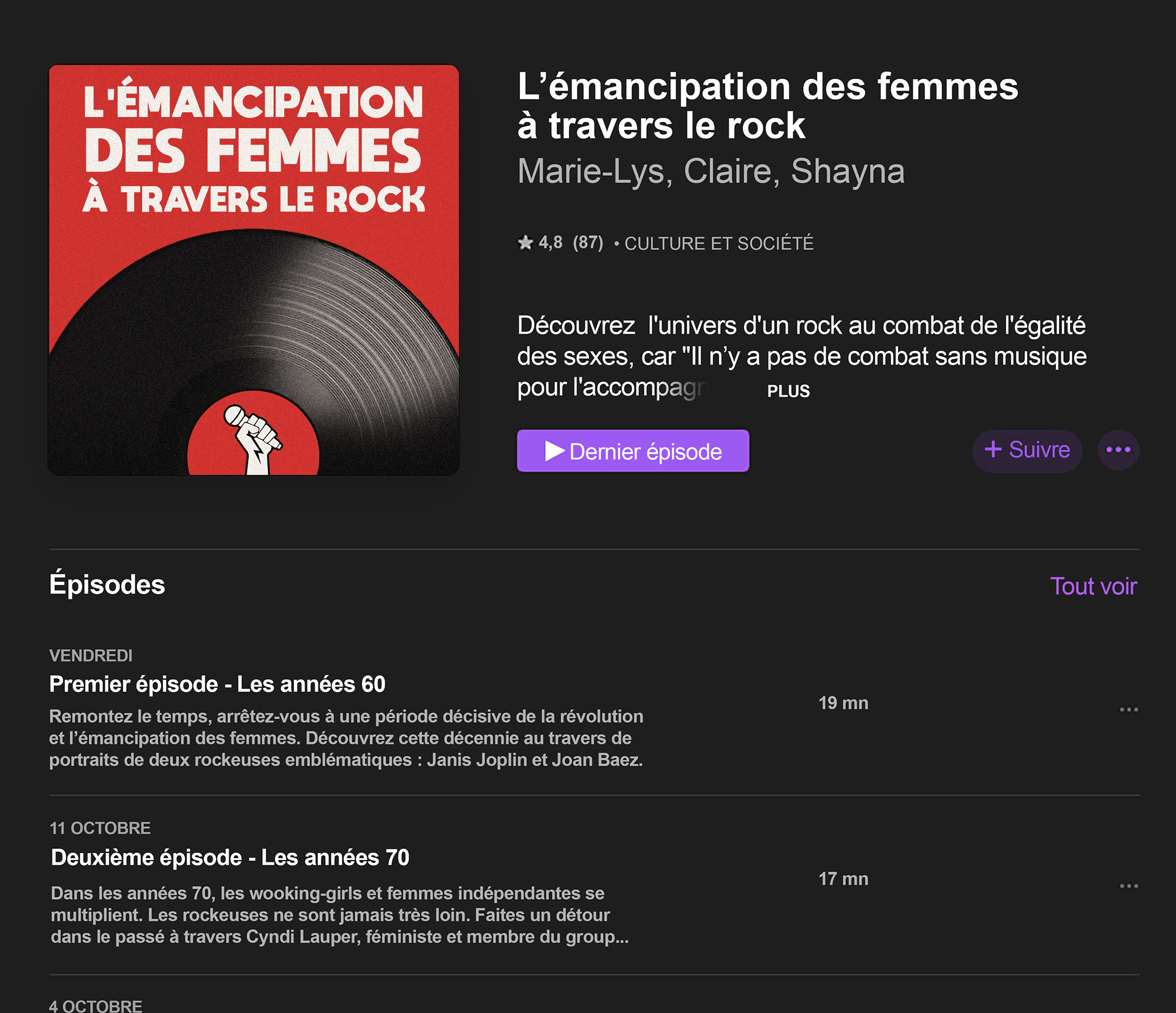Click the rating count (87)
The height and width of the screenshot is (1013, 1176).
[588, 243]
